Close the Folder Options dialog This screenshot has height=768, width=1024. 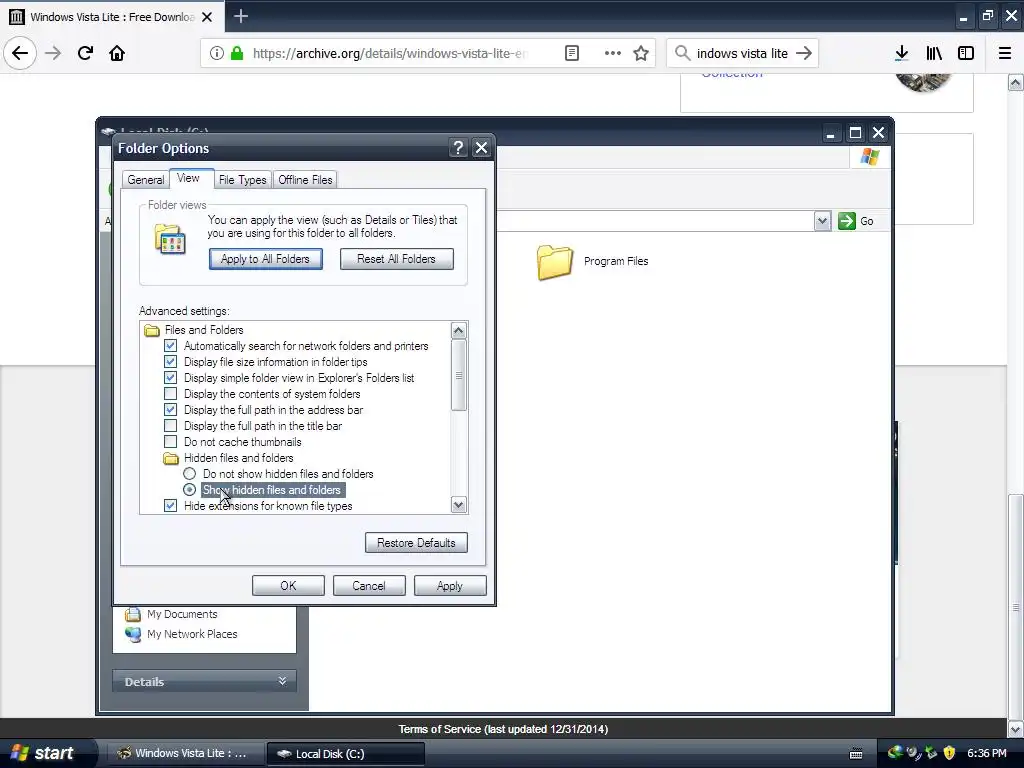[481, 148]
